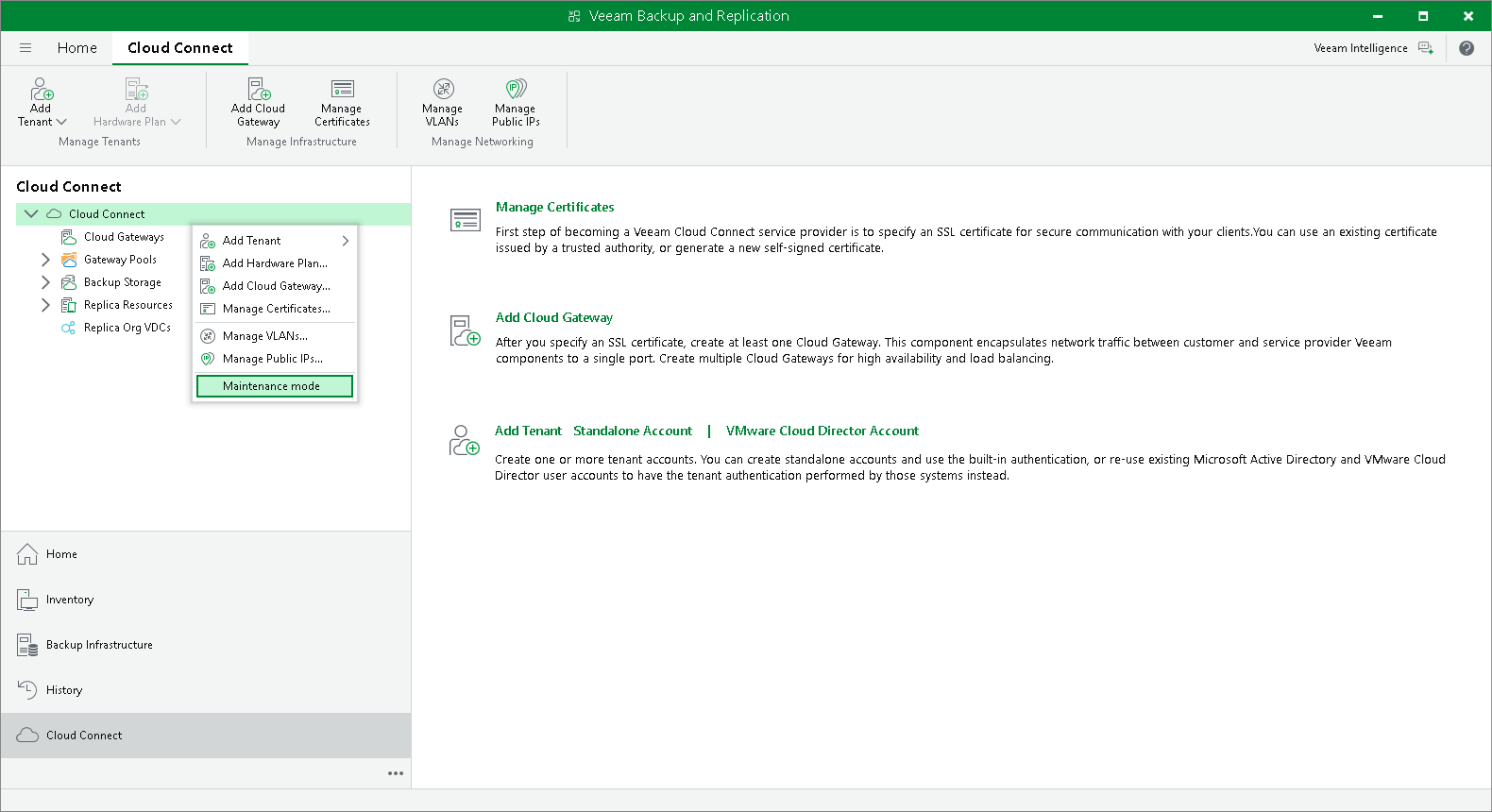Open the help question mark icon
This screenshot has width=1492, height=812.
pyautogui.click(x=1467, y=48)
